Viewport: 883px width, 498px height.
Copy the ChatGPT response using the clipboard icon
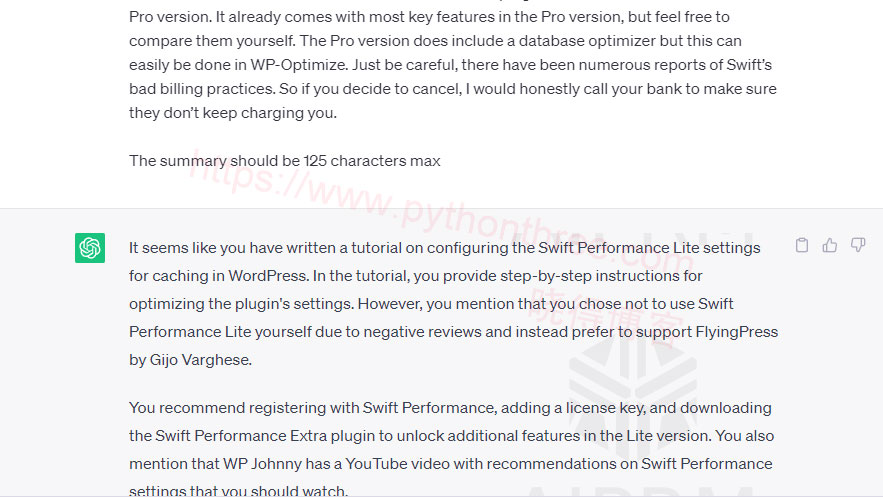802,245
